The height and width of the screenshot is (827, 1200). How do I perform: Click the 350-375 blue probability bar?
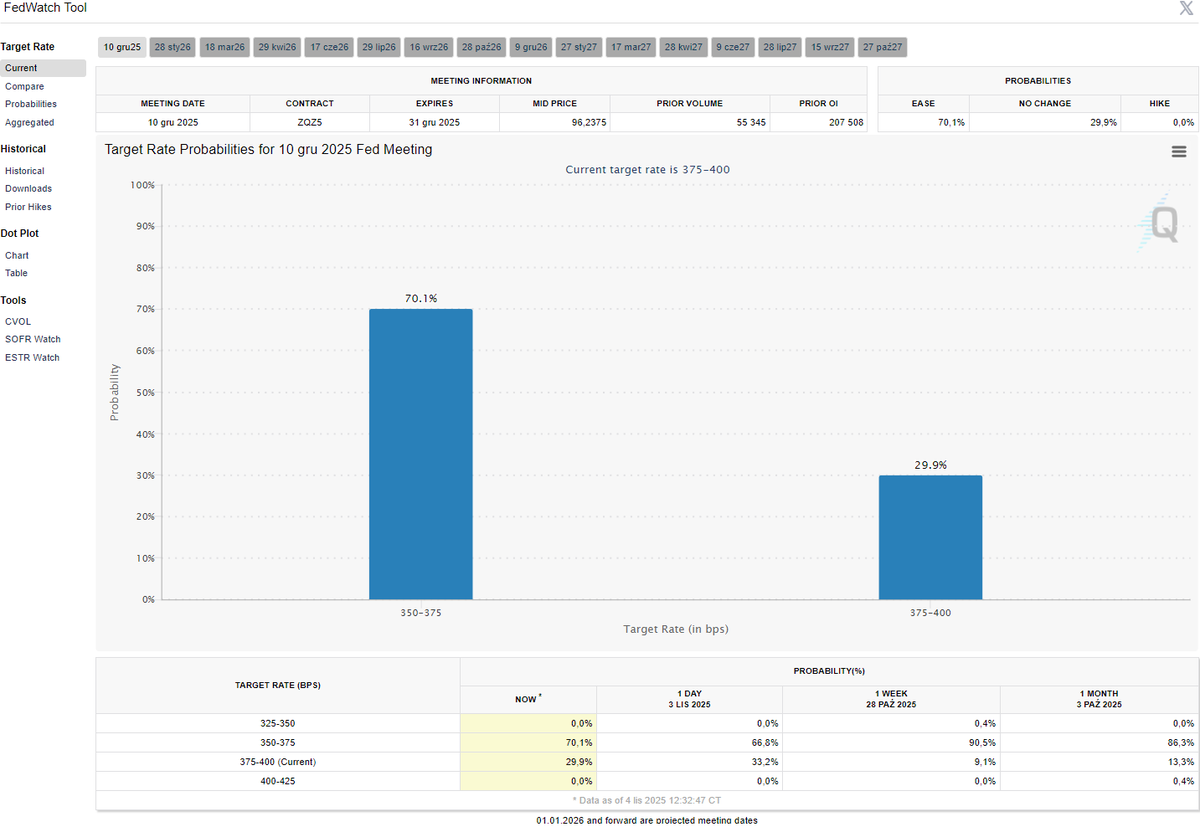pyautogui.click(x=421, y=454)
